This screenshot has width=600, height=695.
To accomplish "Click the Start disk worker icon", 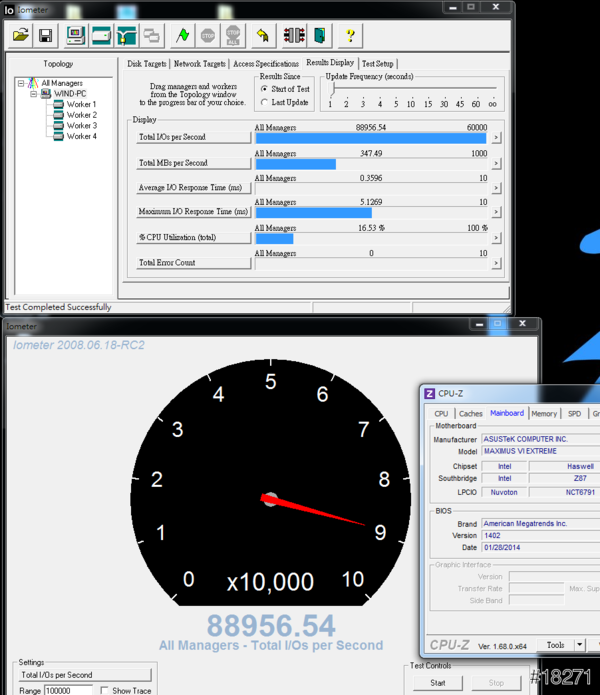I will tap(101, 35).
